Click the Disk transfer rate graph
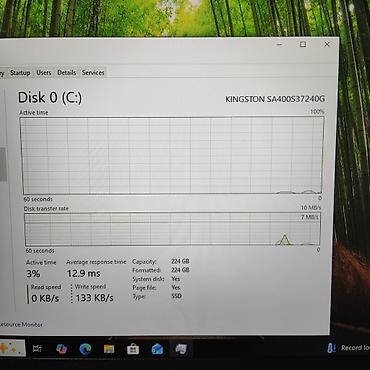The width and height of the screenshot is (370, 370). [x=172, y=229]
